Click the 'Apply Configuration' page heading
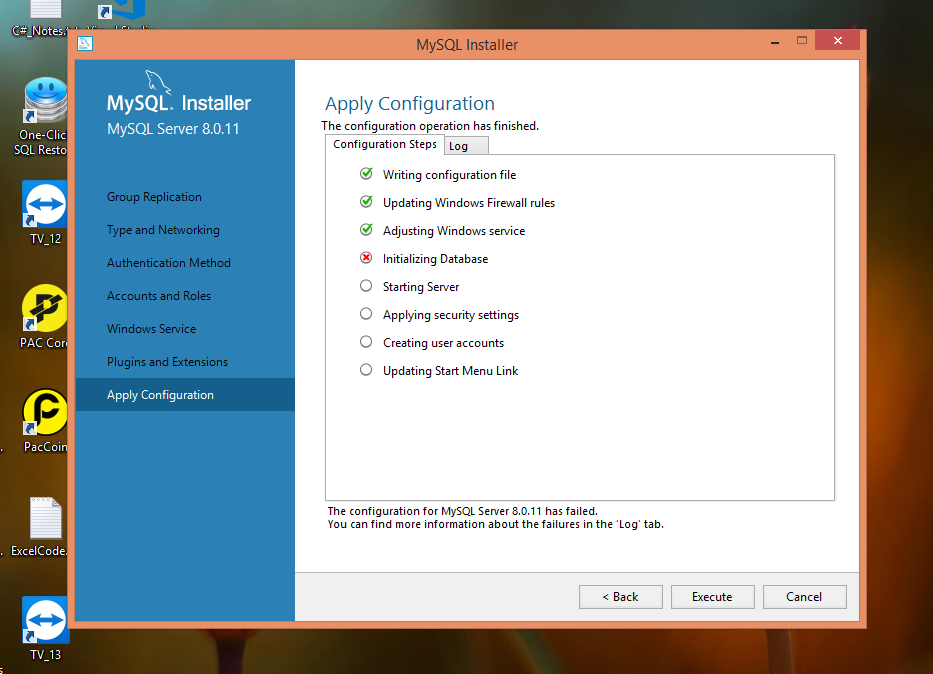933x674 pixels. [409, 104]
